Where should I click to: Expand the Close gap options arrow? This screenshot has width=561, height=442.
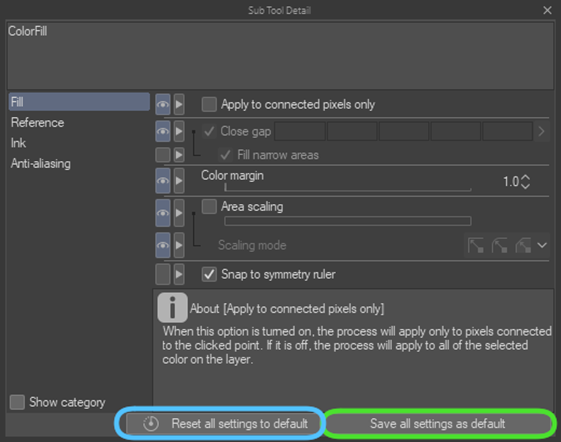point(541,131)
